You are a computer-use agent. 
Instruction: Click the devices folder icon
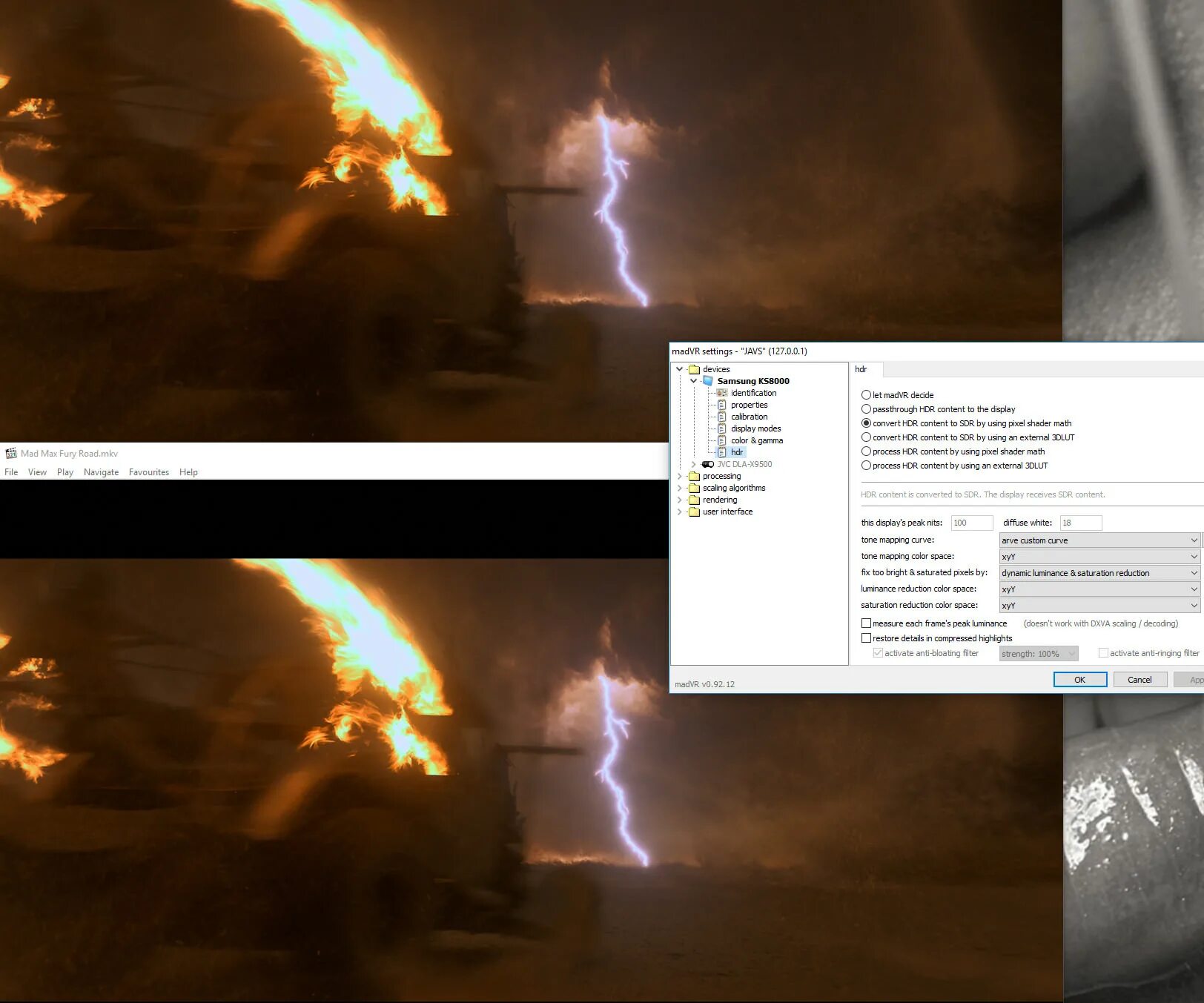tap(694, 369)
